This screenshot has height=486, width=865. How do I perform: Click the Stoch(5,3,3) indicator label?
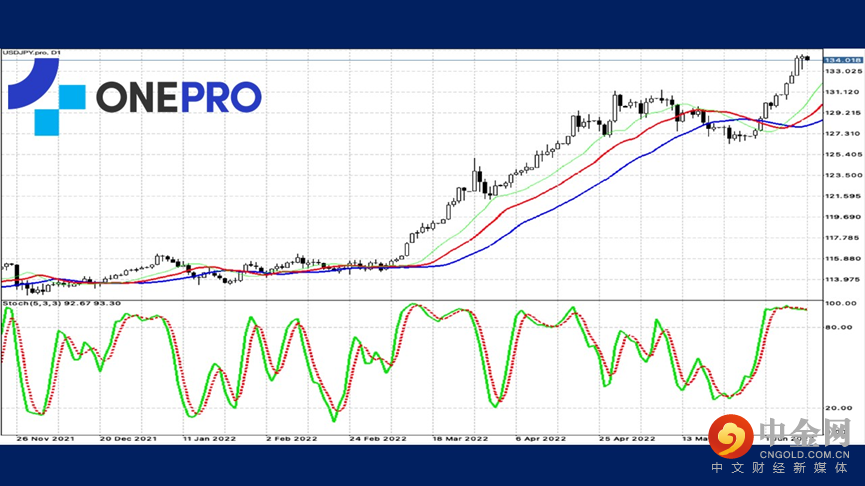tap(61, 303)
